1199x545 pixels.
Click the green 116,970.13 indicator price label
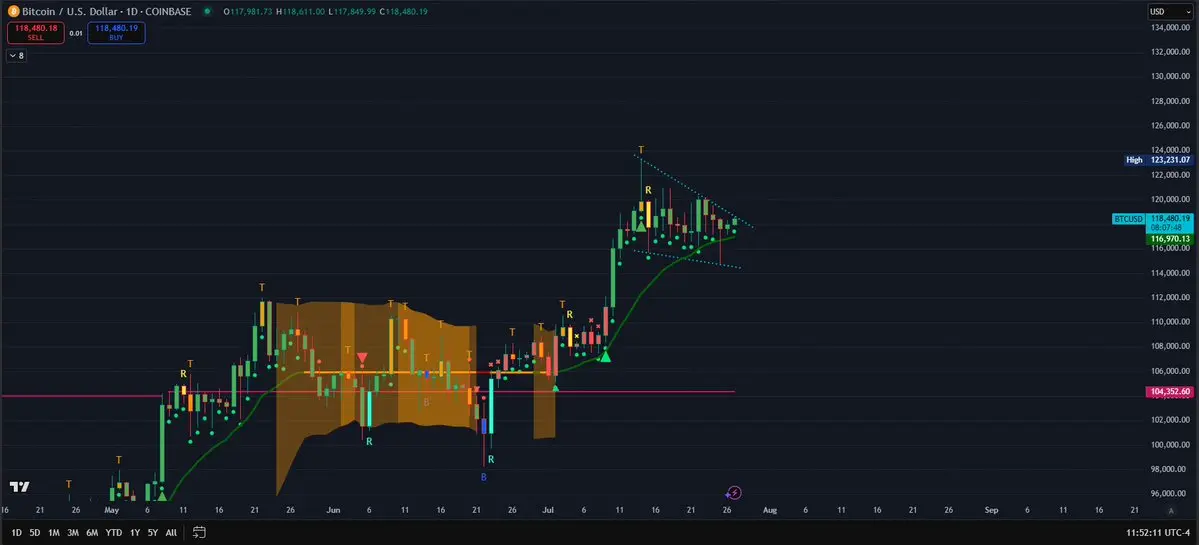pos(1170,239)
